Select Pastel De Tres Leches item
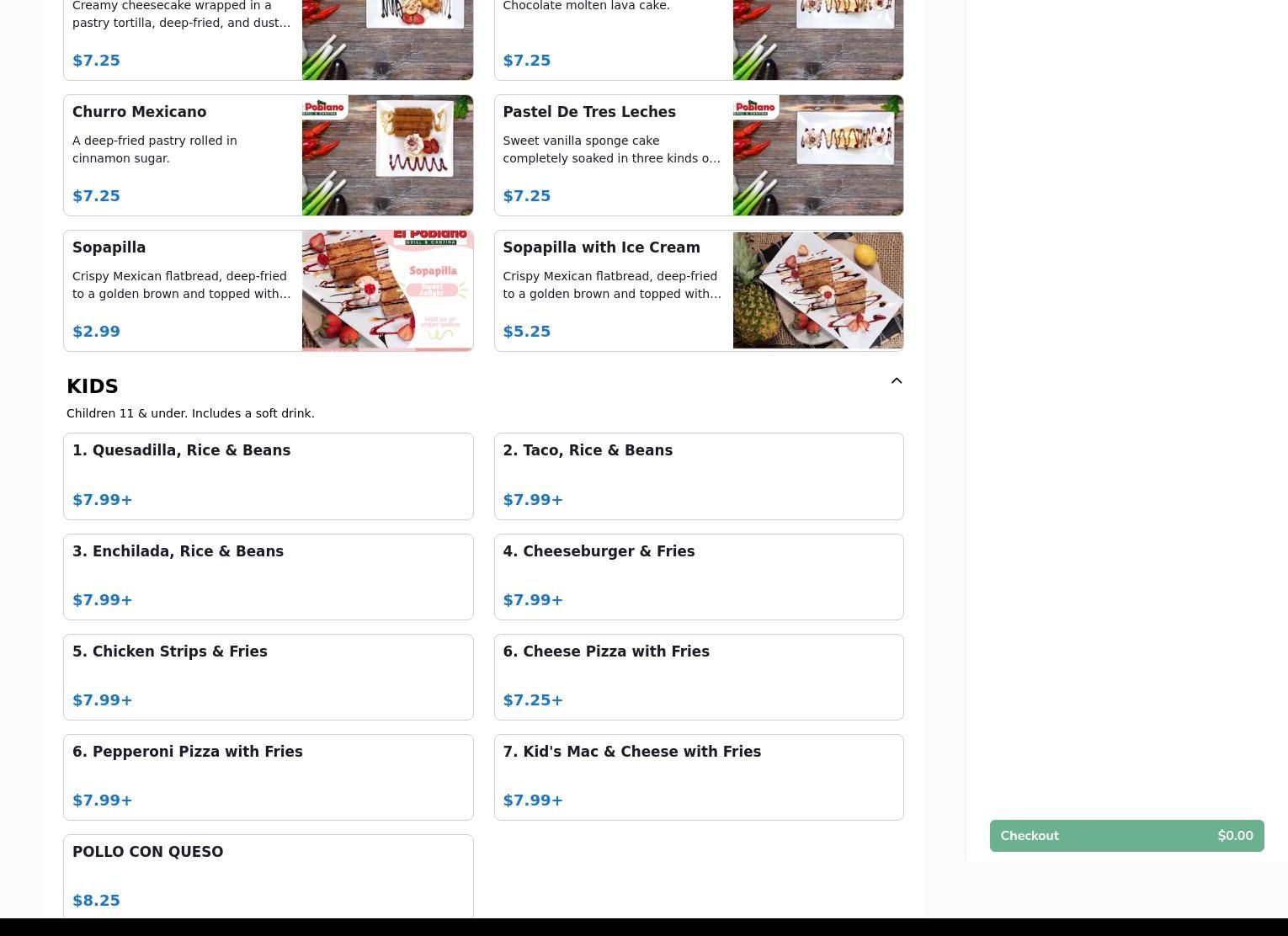1288x936 pixels. click(x=699, y=155)
